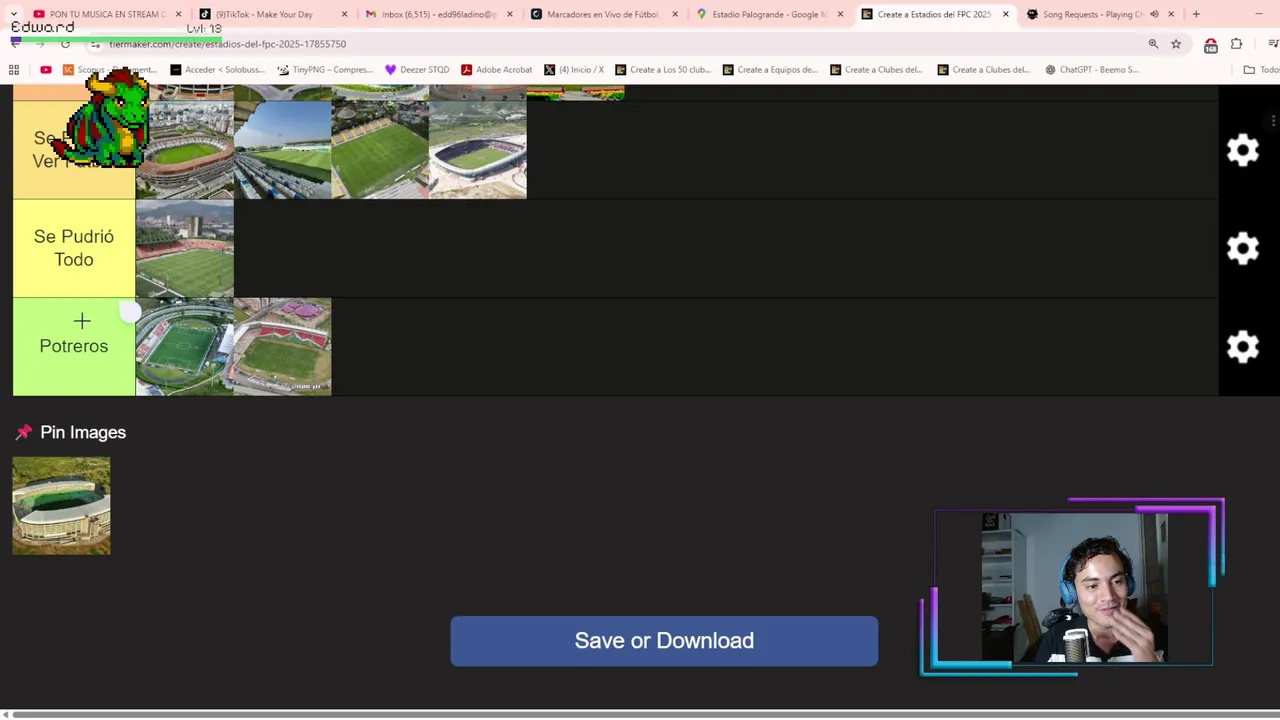
Task: Open the Todos bookmarks folder
Action: 1261,70
